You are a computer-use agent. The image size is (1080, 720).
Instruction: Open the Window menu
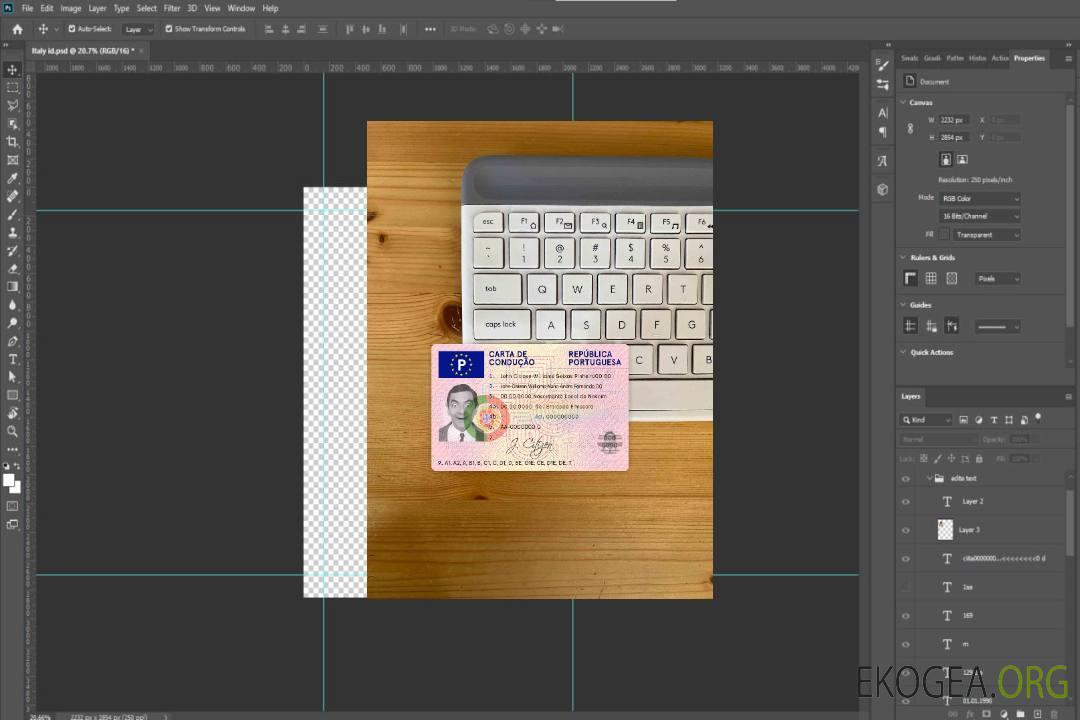tap(241, 8)
